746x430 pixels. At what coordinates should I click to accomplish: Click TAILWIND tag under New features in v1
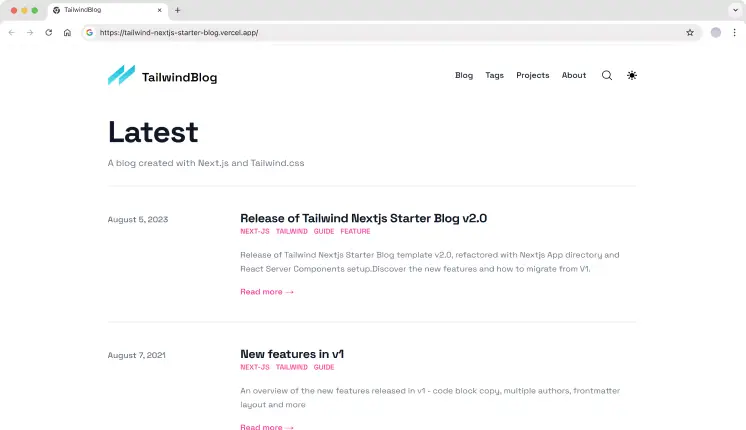tap(292, 367)
